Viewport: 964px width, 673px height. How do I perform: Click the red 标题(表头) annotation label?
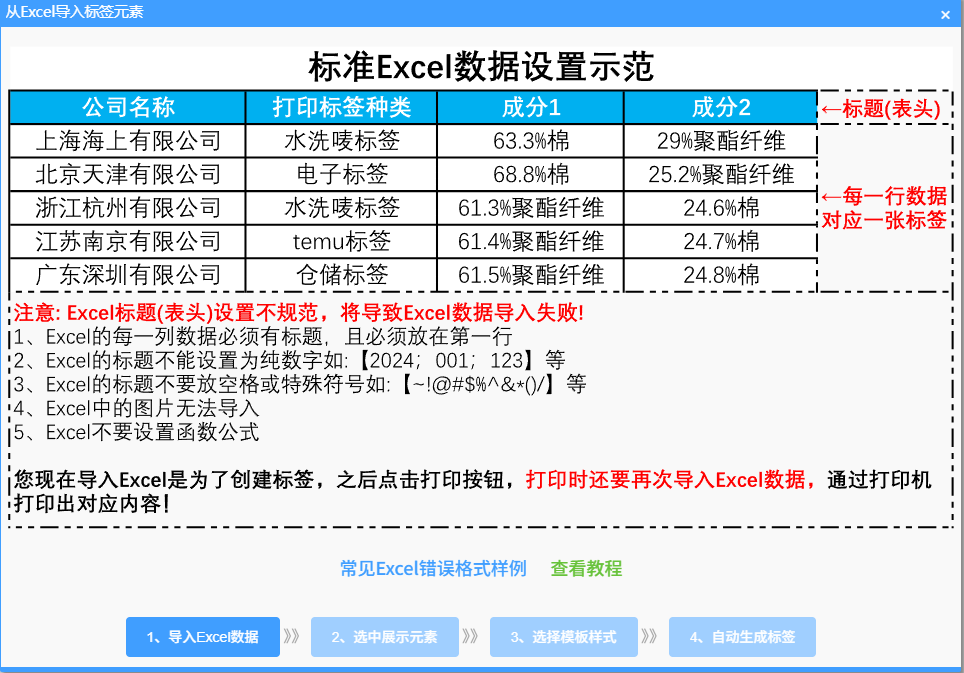(x=882, y=109)
